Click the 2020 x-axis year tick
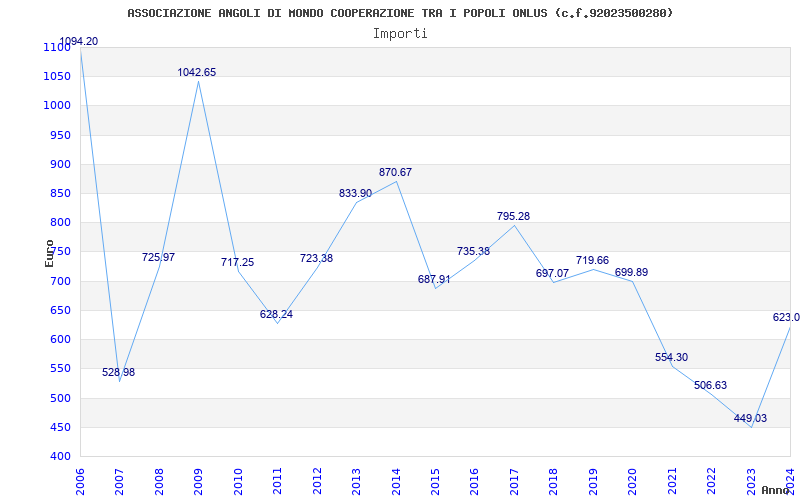 click(633, 482)
